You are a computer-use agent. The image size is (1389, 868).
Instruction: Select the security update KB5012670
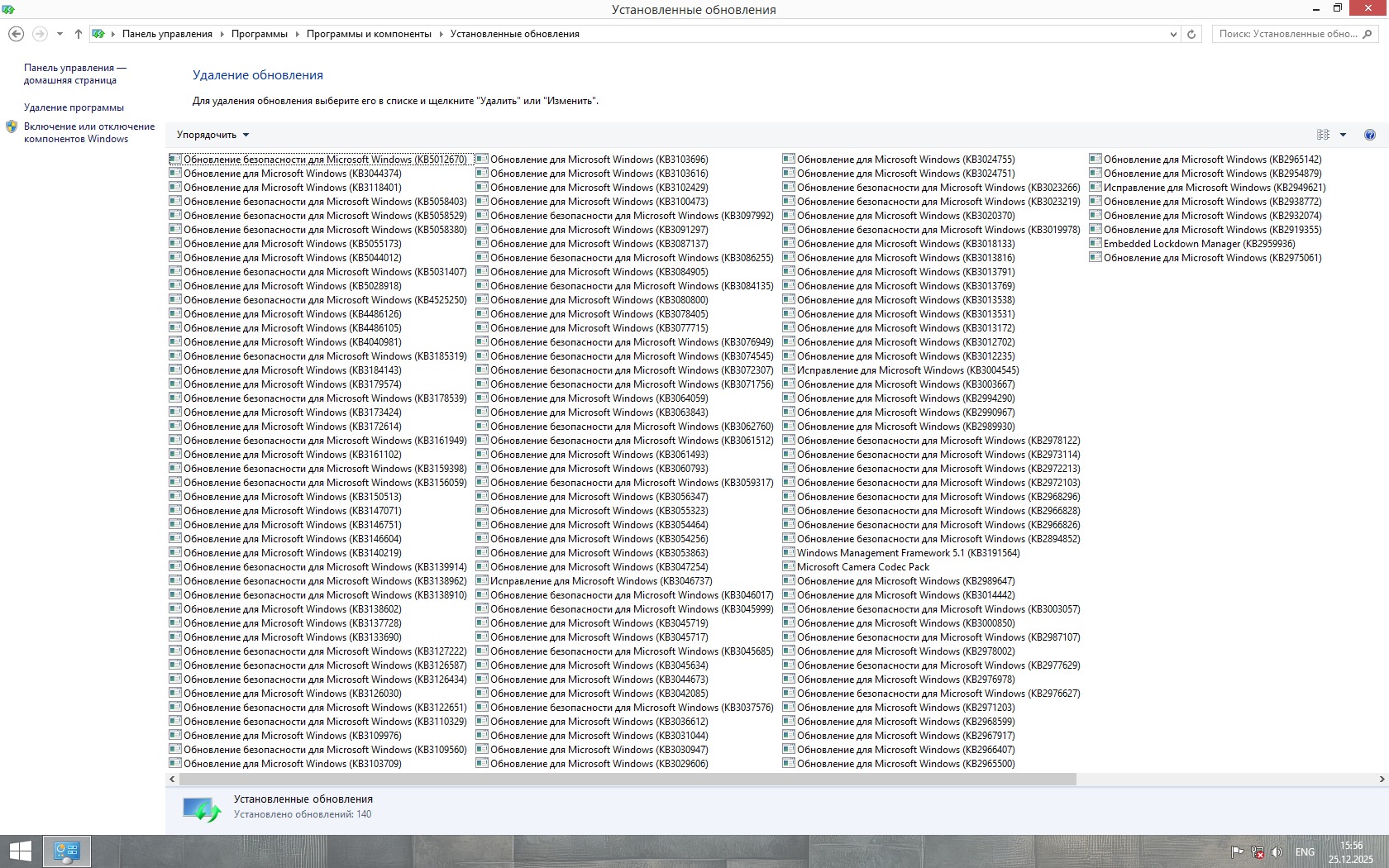pos(324,160)
